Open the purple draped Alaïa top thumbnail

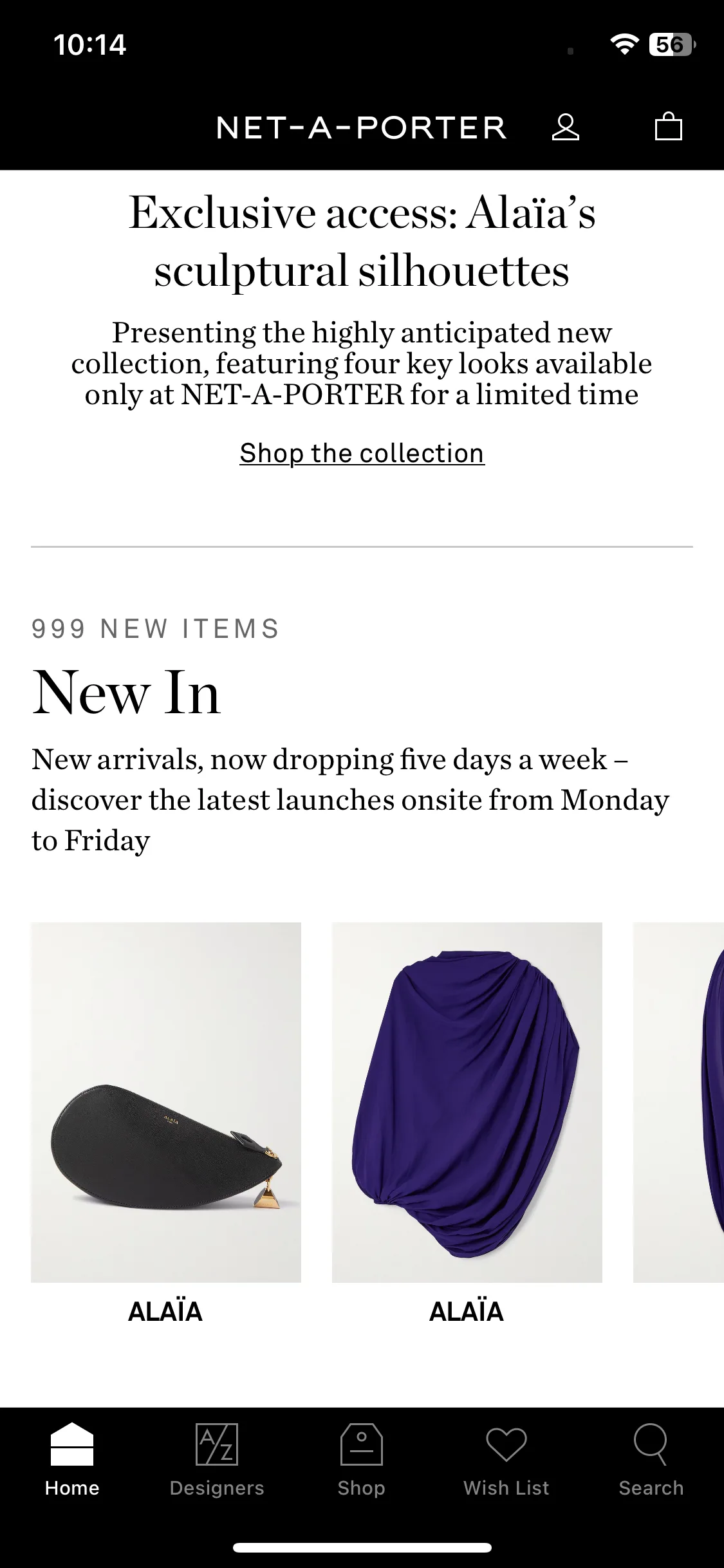point(467,1102)
